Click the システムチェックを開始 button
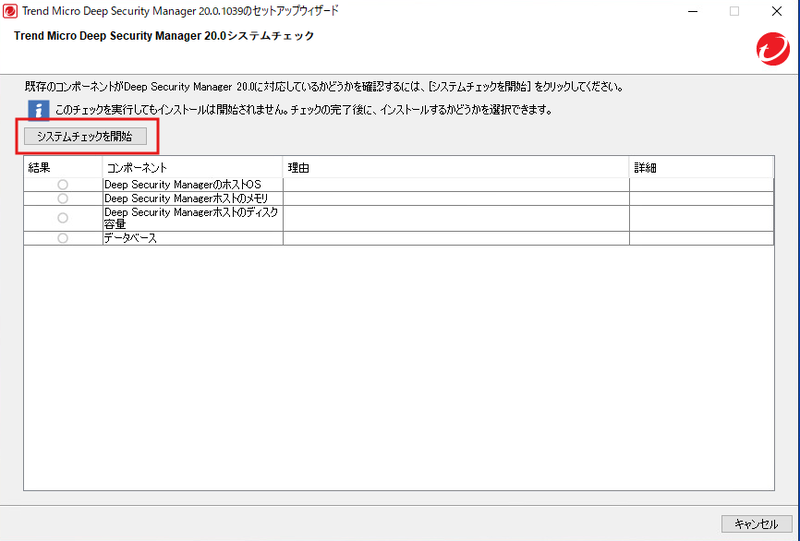The height and width of the screenshot is (541, 800). click(85, 136)
